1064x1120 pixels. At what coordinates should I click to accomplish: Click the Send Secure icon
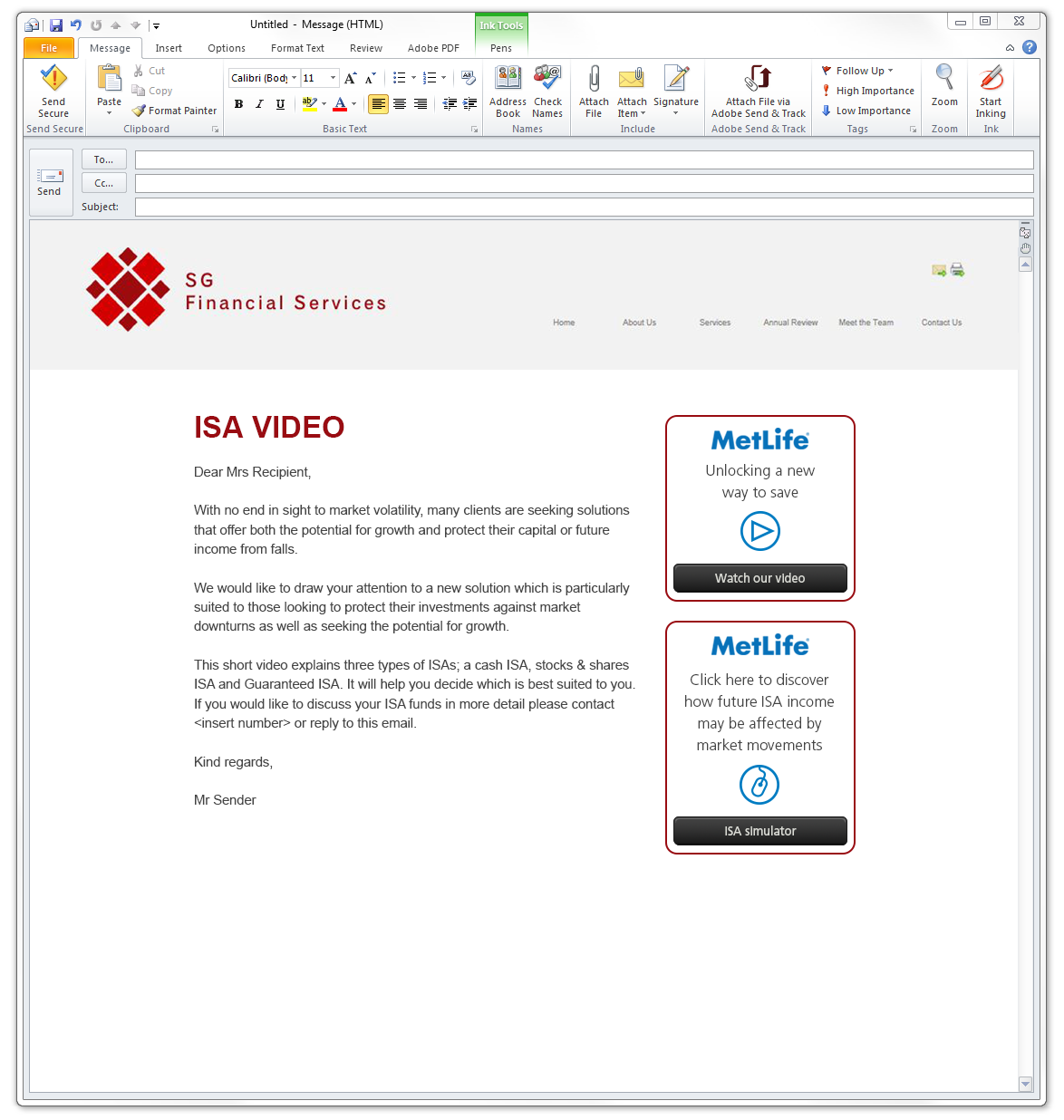click(53, 79)
